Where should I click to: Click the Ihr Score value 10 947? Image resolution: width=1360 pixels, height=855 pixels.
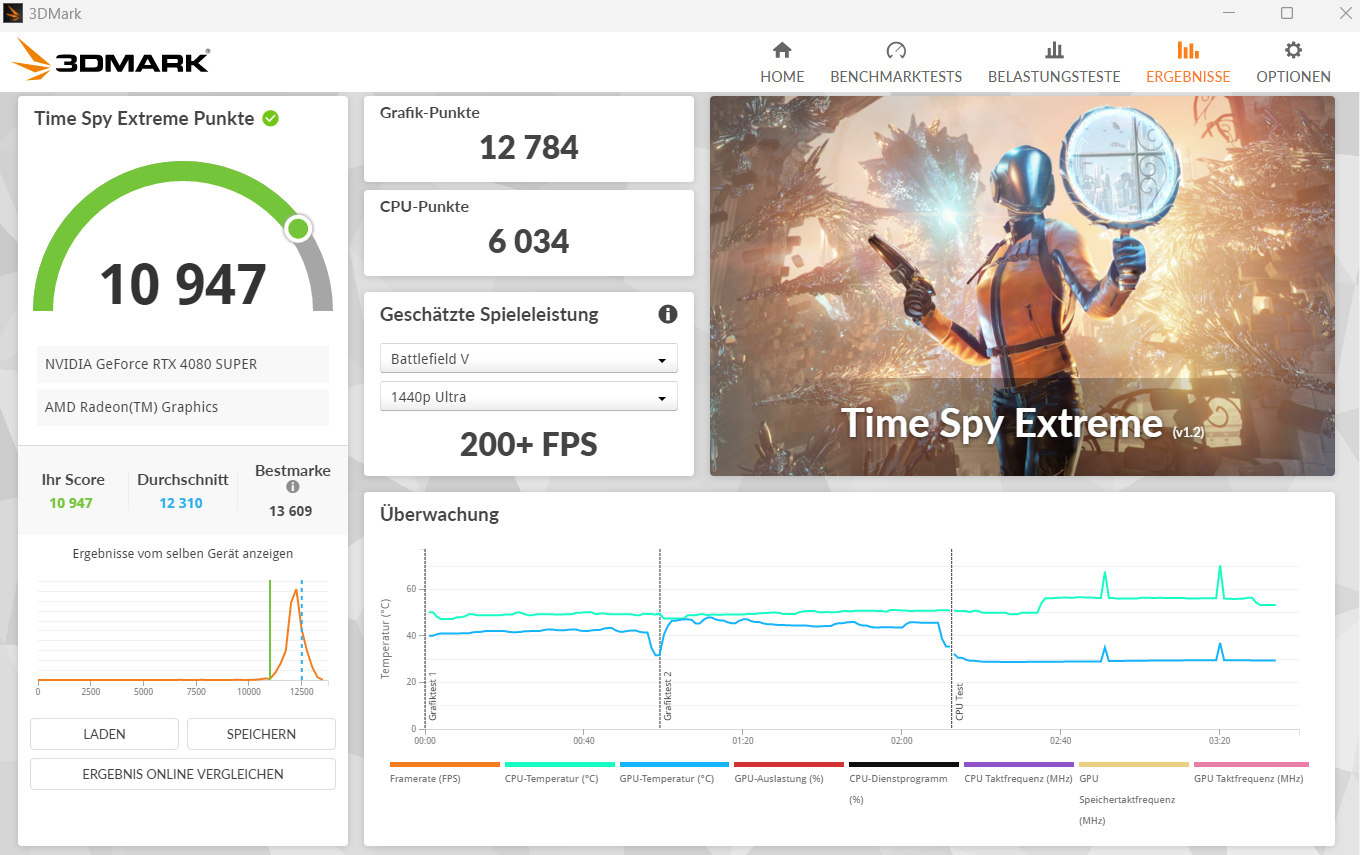(x=71, y=503)
